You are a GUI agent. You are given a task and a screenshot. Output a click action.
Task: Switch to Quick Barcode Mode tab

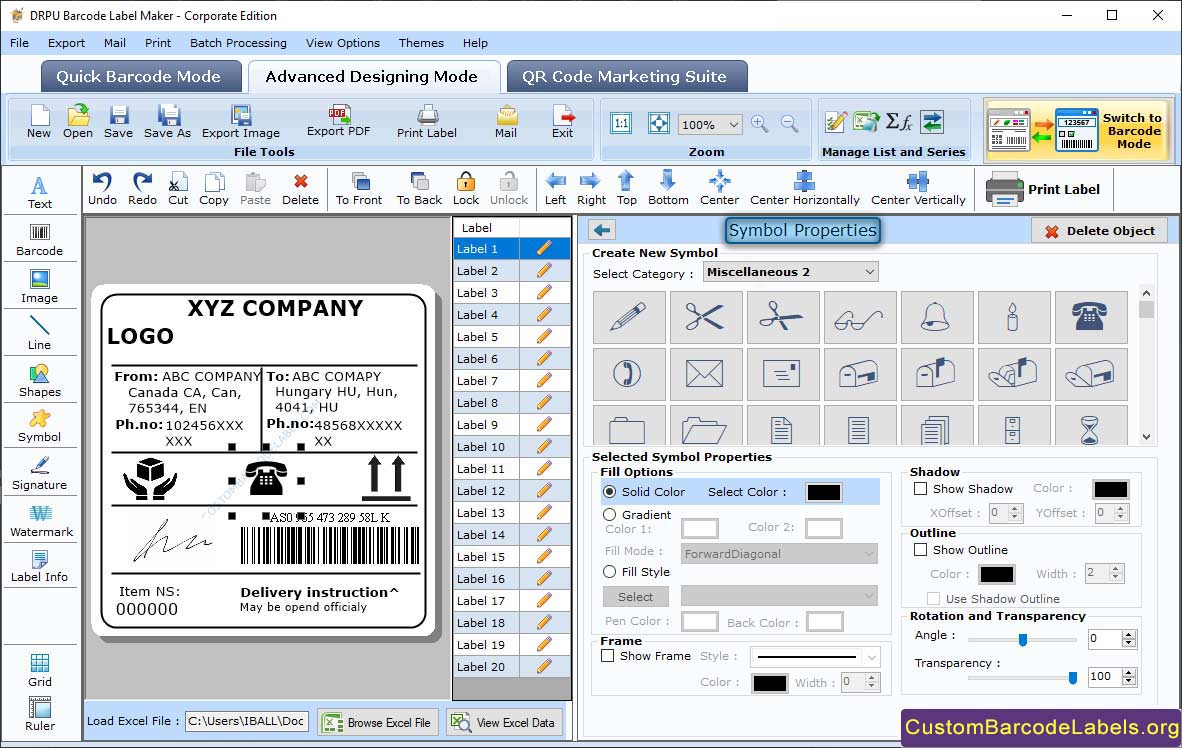coord(140,76)
